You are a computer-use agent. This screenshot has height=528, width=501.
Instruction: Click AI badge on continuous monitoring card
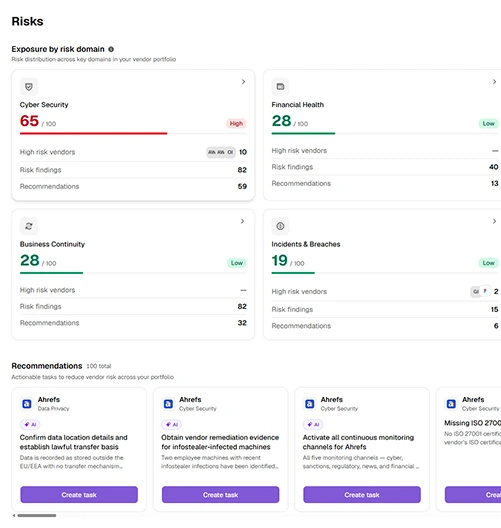(x=313, y=424)
